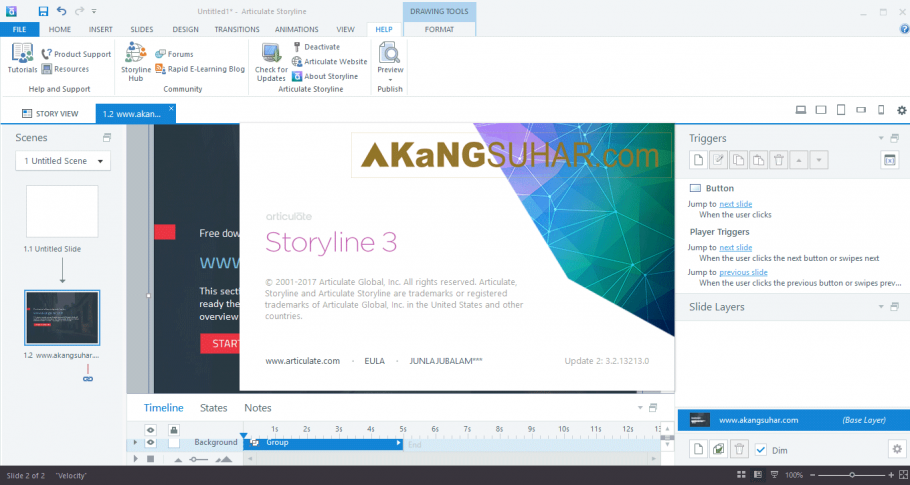Open the EULA link
Screen dimensions: 910x485
(374, 361)
